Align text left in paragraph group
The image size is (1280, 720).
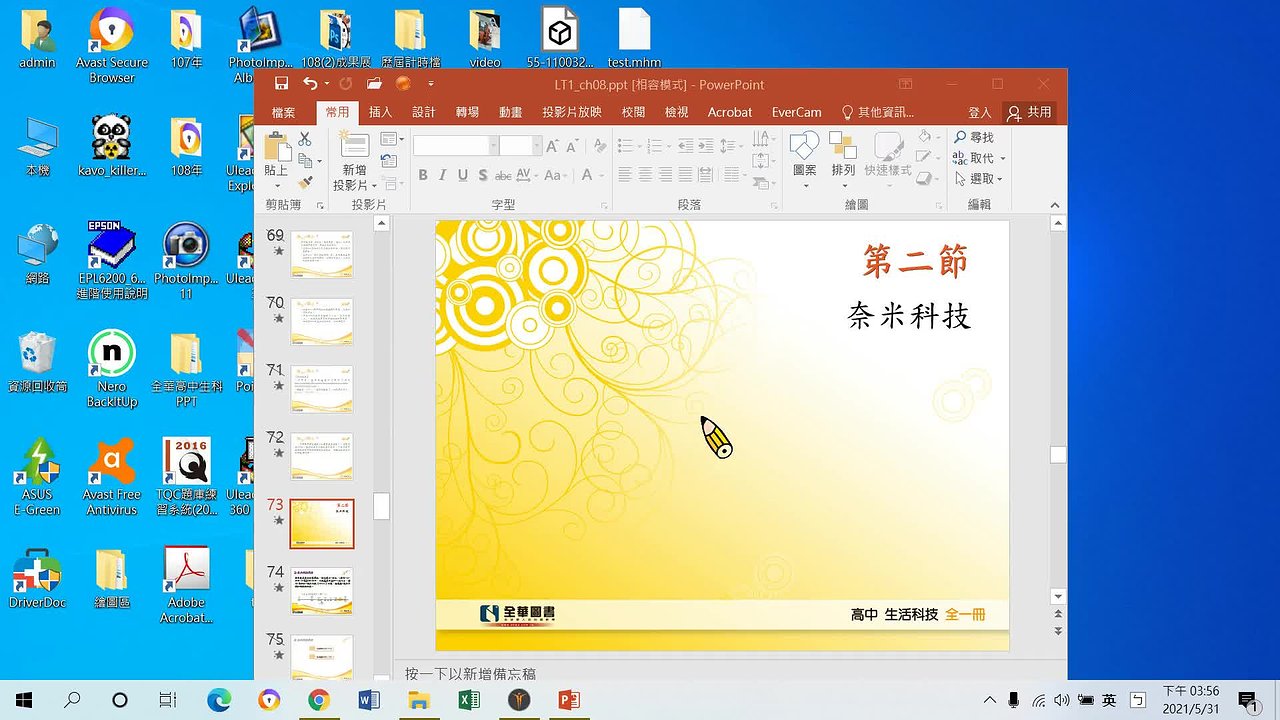point(625,175)
